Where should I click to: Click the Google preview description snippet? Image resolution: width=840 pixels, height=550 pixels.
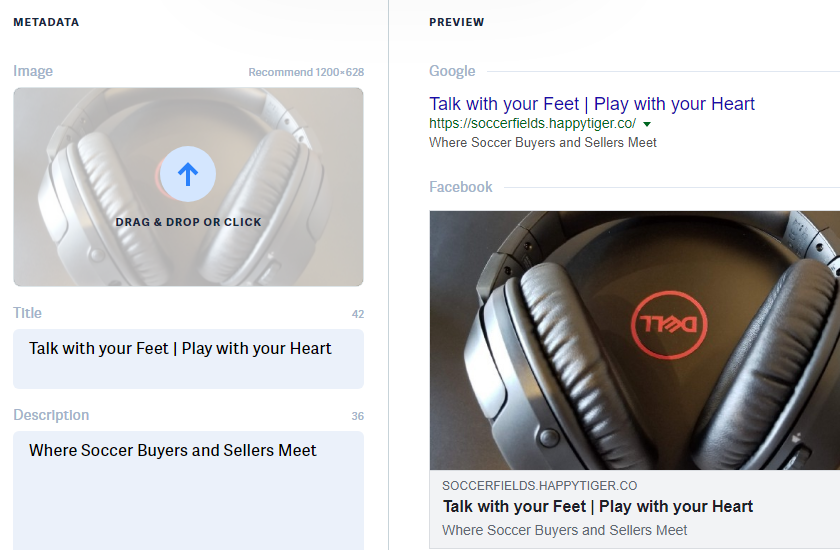(x=543, y=143)
